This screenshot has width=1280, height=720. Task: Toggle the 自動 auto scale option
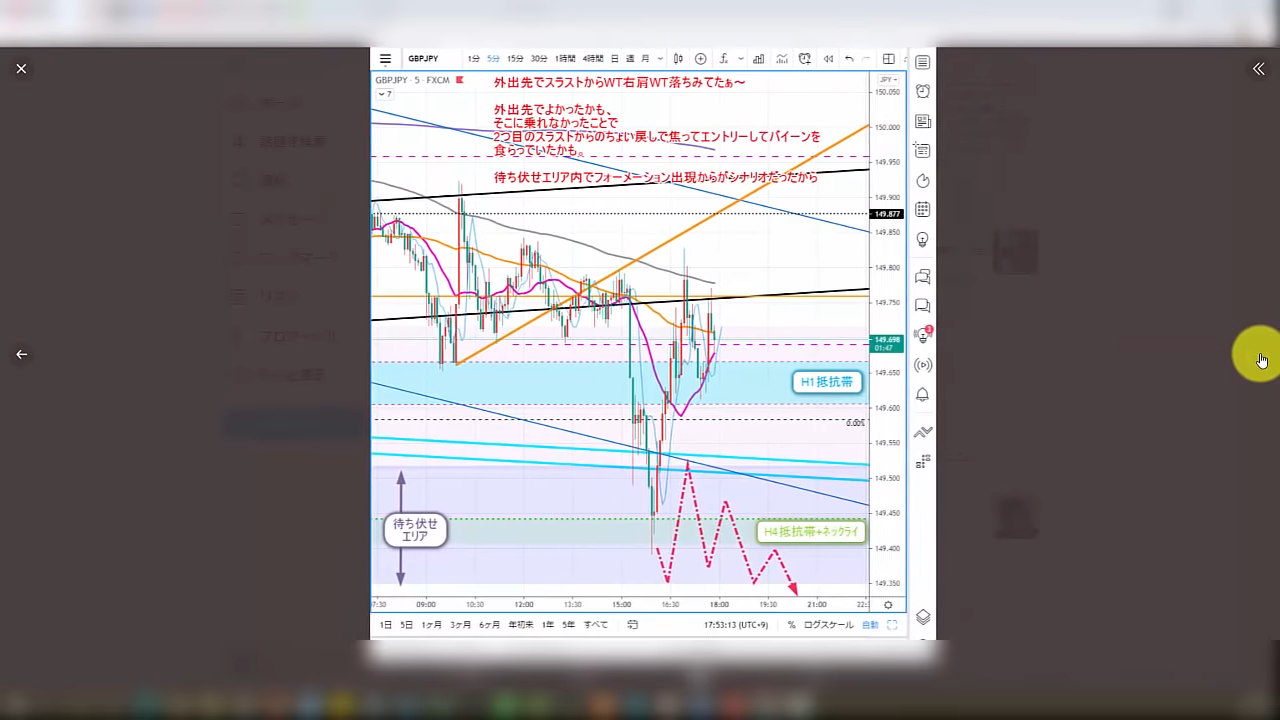[x=870, y=625]
